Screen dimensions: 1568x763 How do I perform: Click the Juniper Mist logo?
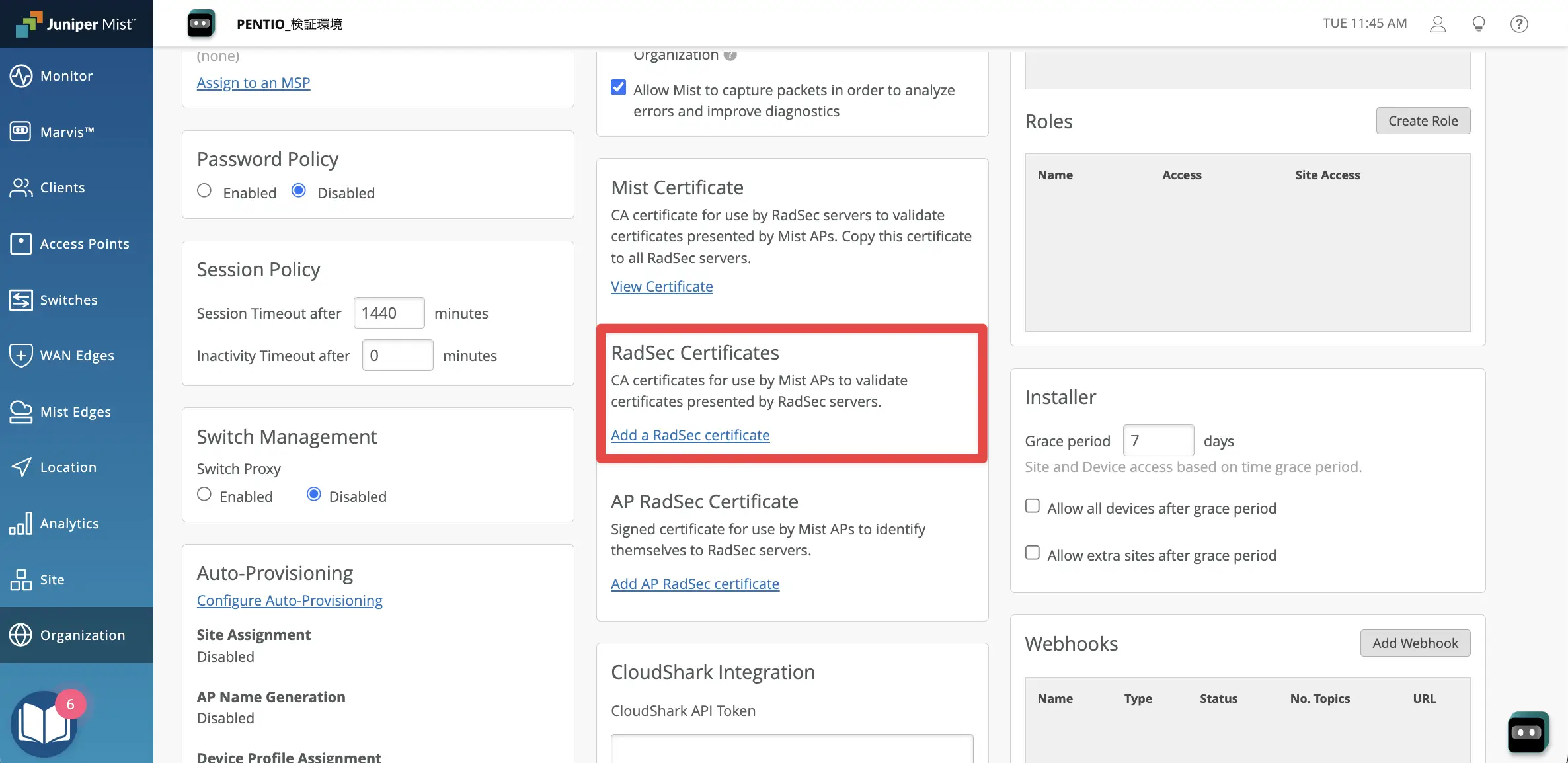click(x=76, y=24)
